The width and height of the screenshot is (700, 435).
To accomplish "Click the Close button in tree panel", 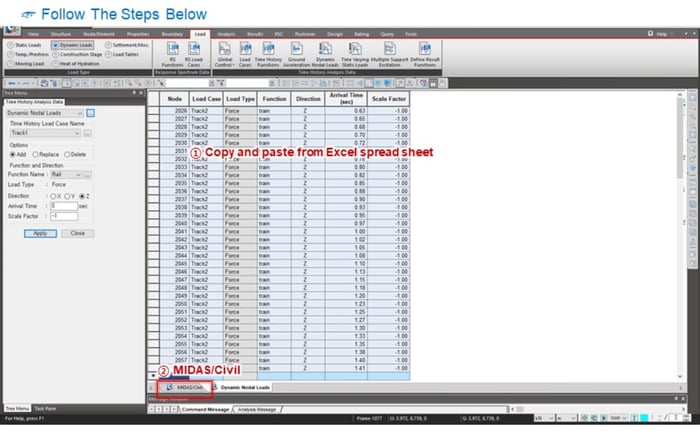I will tap(77, 234).
